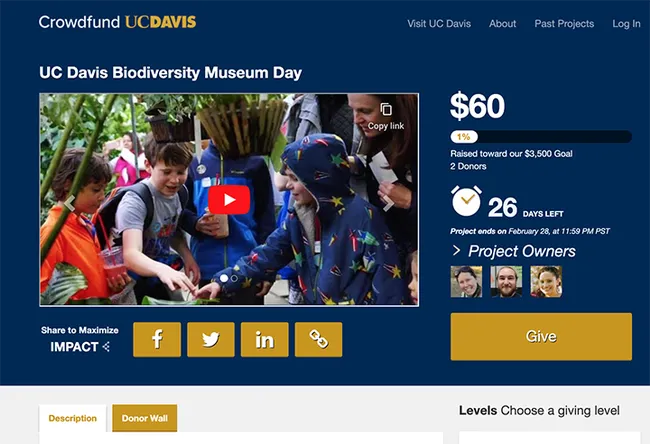Viewport: 650px width, 444px height.
Task: Click the fundraising progress bar
Action: tap(541, 136)
